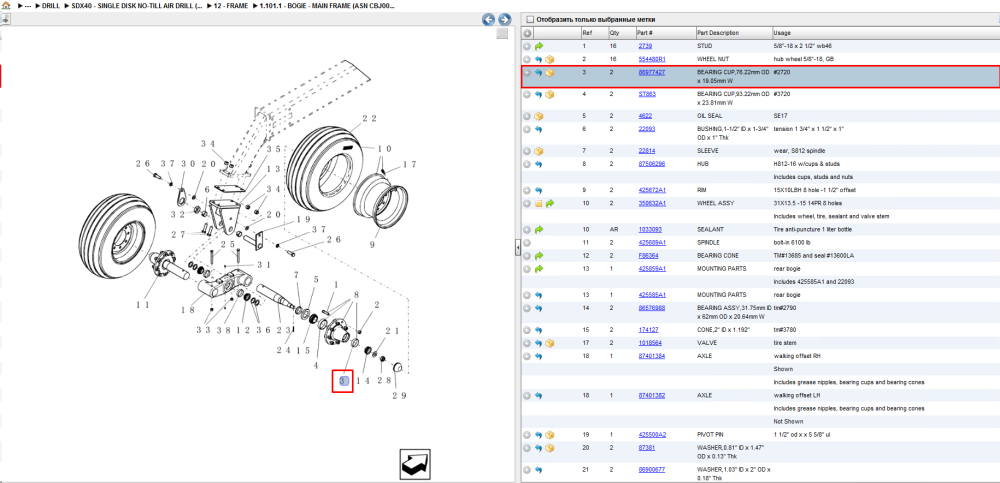The width and height of the screenshot is (1000, 483).
Task: Click the box icon in VALVE row
Action: 550,343
